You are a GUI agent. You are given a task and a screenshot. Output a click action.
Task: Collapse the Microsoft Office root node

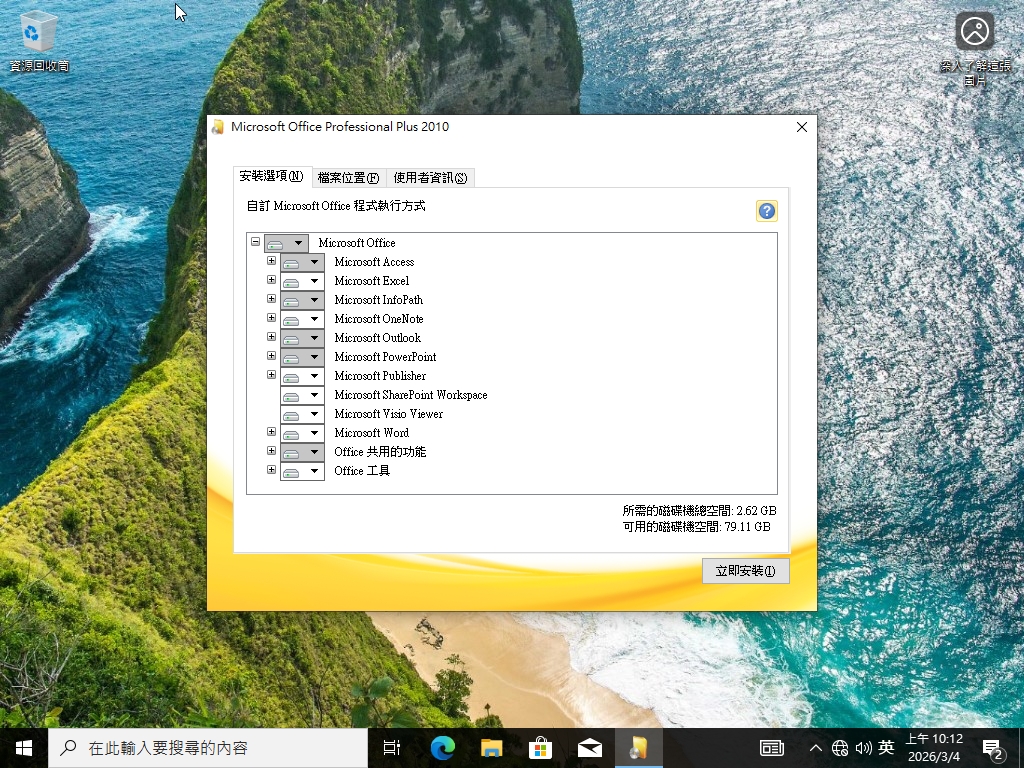255,242
